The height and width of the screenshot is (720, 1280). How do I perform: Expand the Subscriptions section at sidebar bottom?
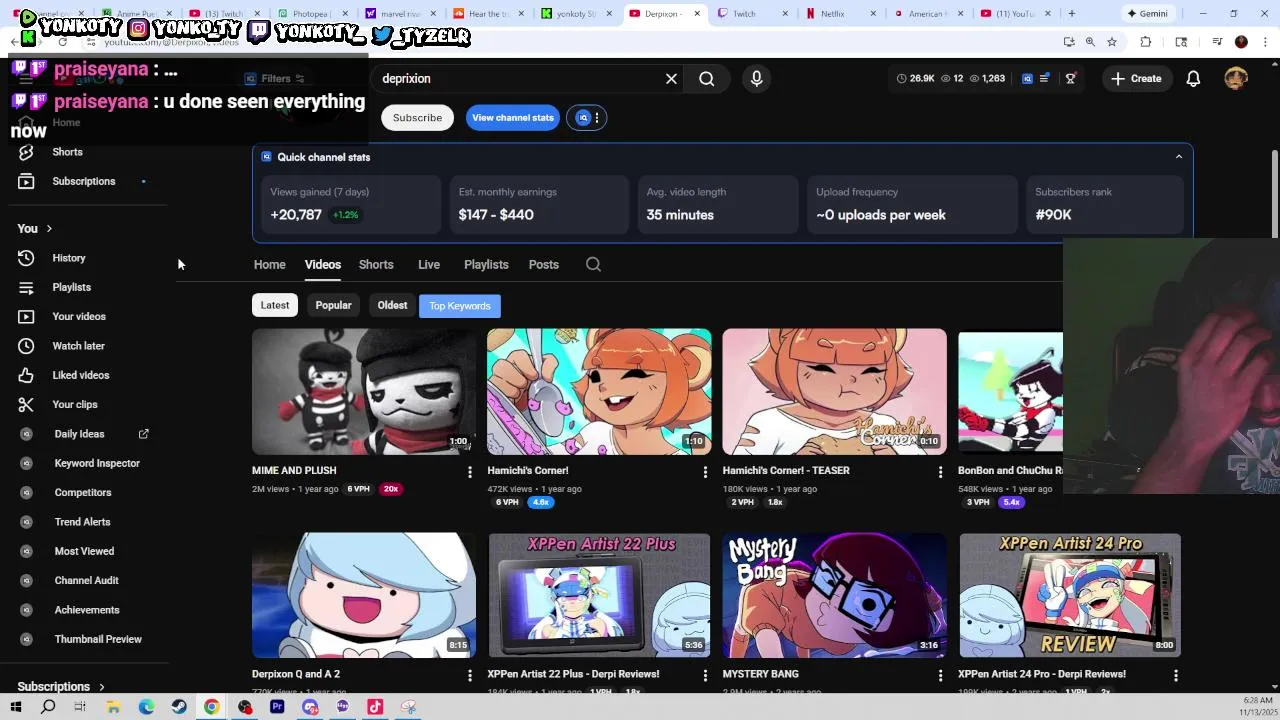click(x=61, y=687)
